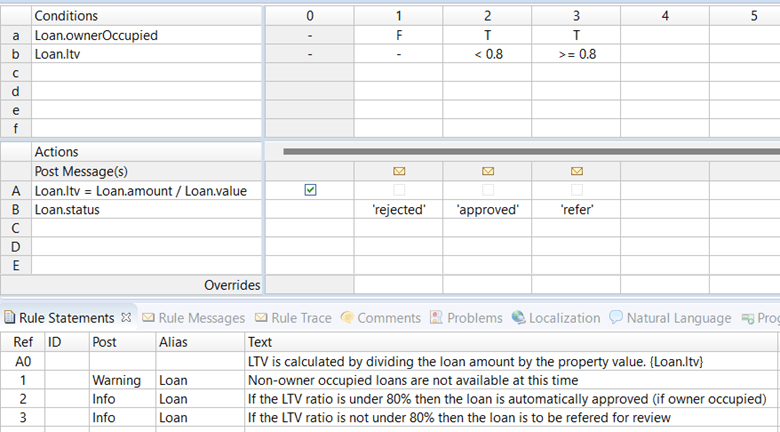Viewport: 780px width, 432px height.
Task: Enable the action A checkbox in column 1
Action: click(399, 191)
